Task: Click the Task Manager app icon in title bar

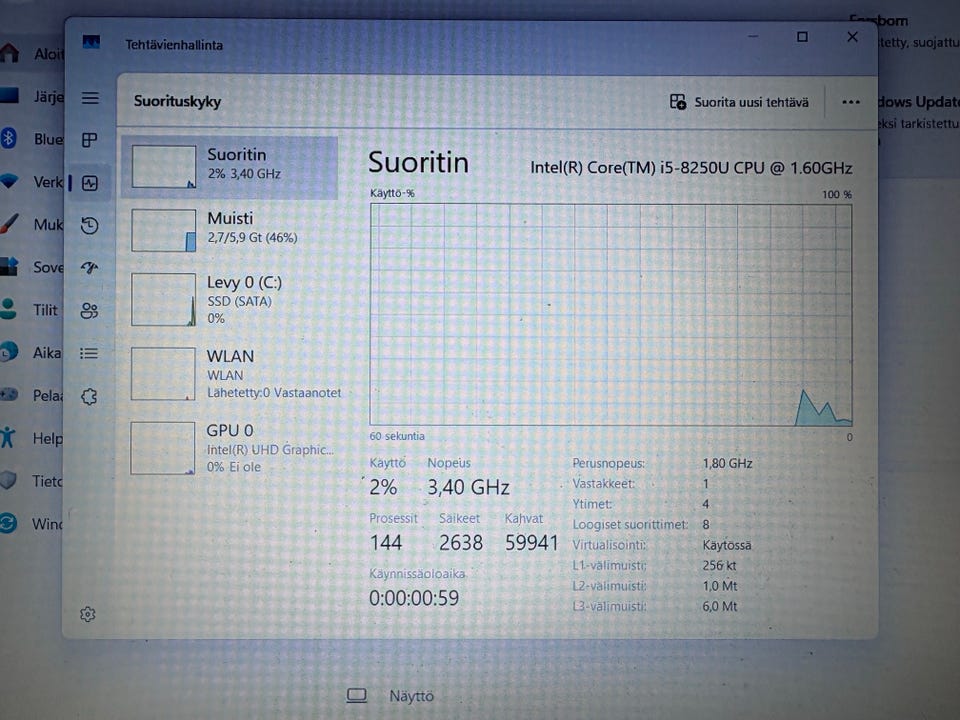Action: pyautogui.click(x=91, y=42)
